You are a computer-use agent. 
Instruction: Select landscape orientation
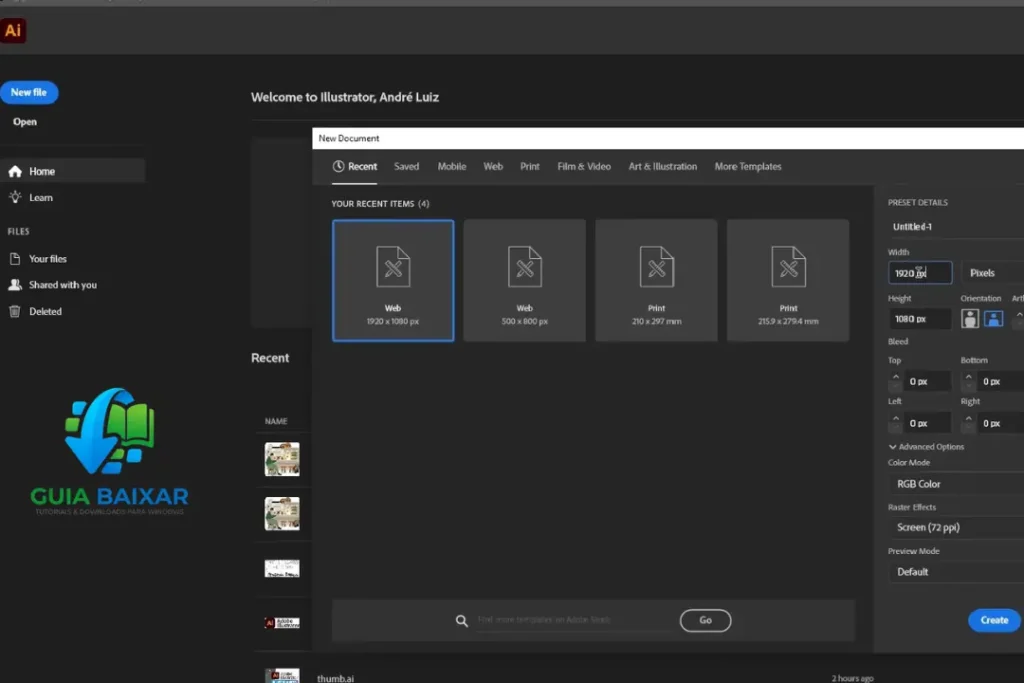point(993,319)
